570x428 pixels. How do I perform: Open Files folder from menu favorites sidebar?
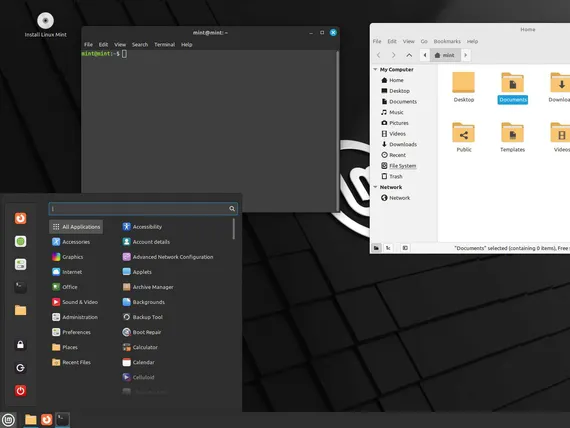pos(20,310)
